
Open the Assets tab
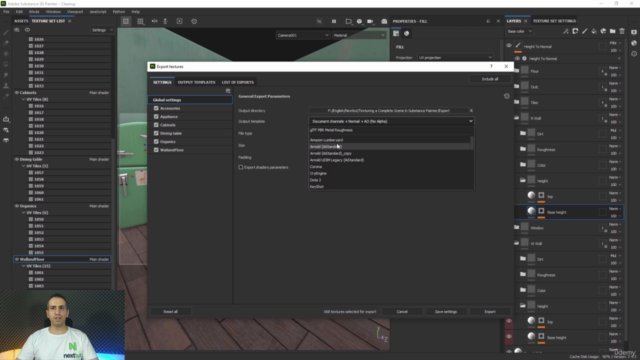pos(21,21)
